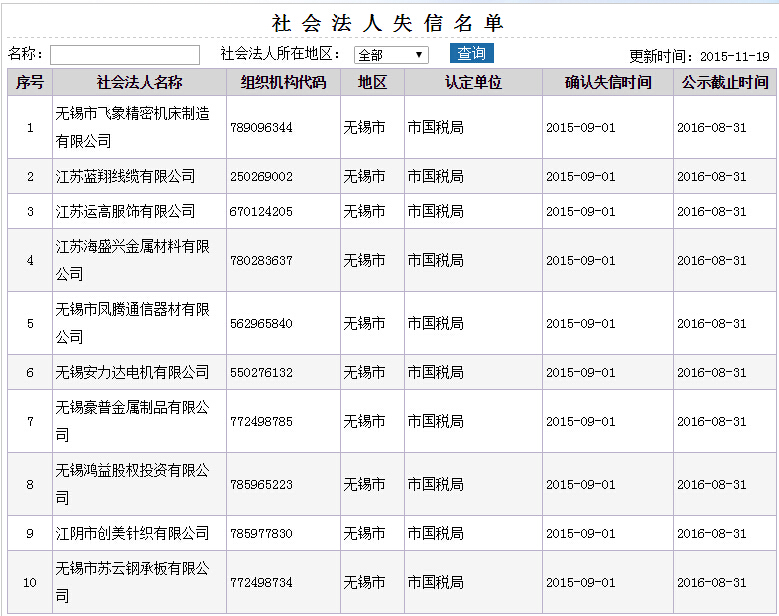Click serial number 1 cell
779x616 pixels.
(x=30, y=128)
